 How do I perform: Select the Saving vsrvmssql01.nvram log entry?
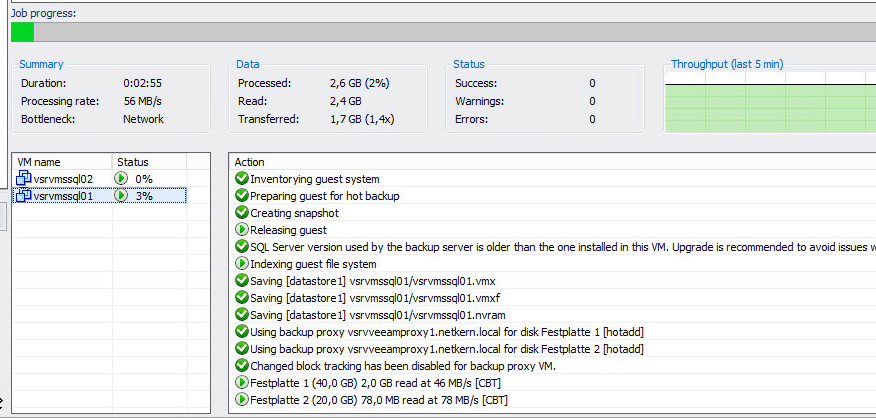point(553,315)
